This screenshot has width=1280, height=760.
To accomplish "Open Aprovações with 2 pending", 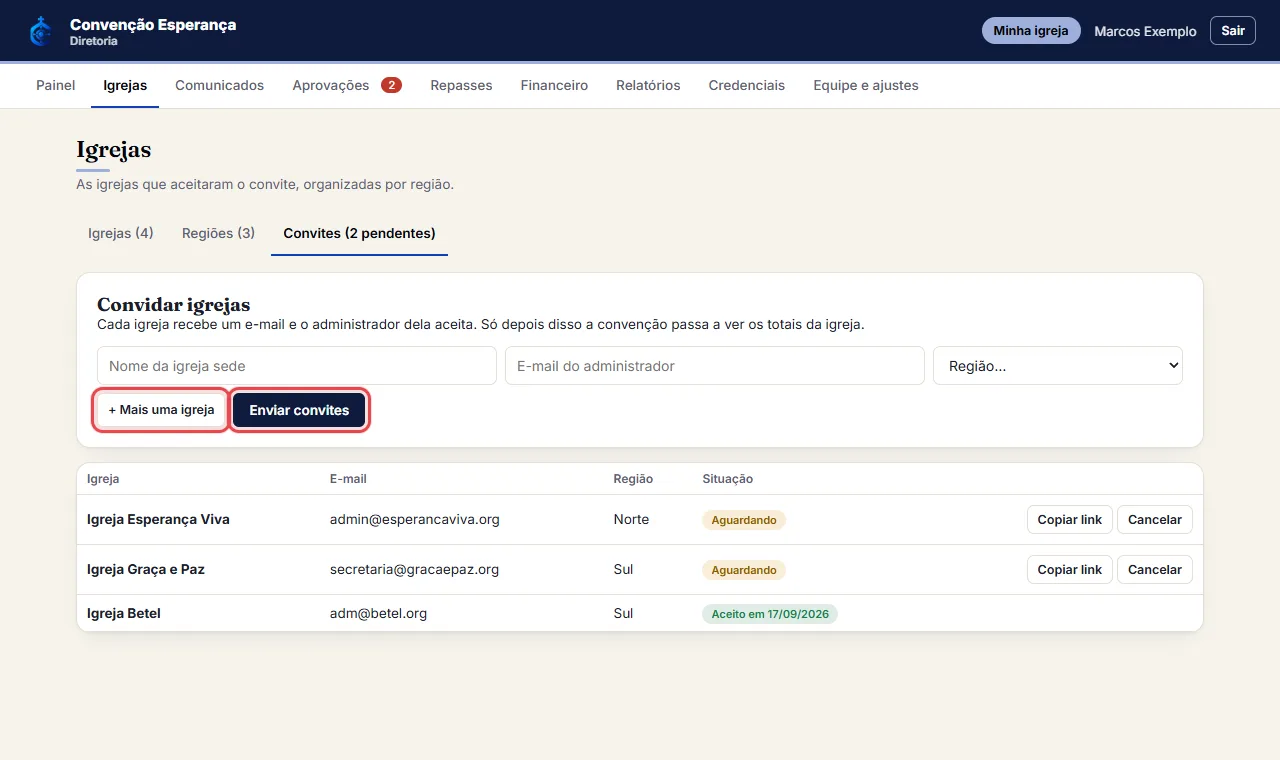I will (347, 85).
